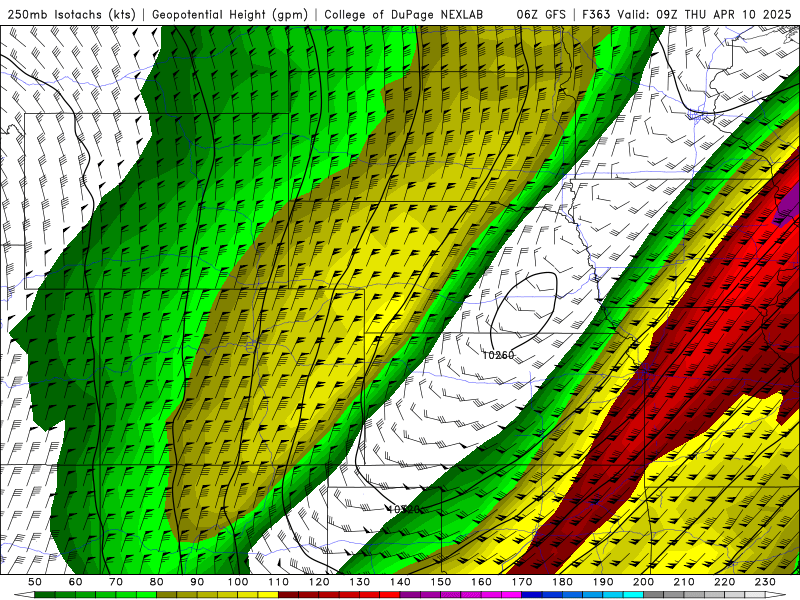Click the 10320 height contour label
800x600 pixels.
[403, 509]
